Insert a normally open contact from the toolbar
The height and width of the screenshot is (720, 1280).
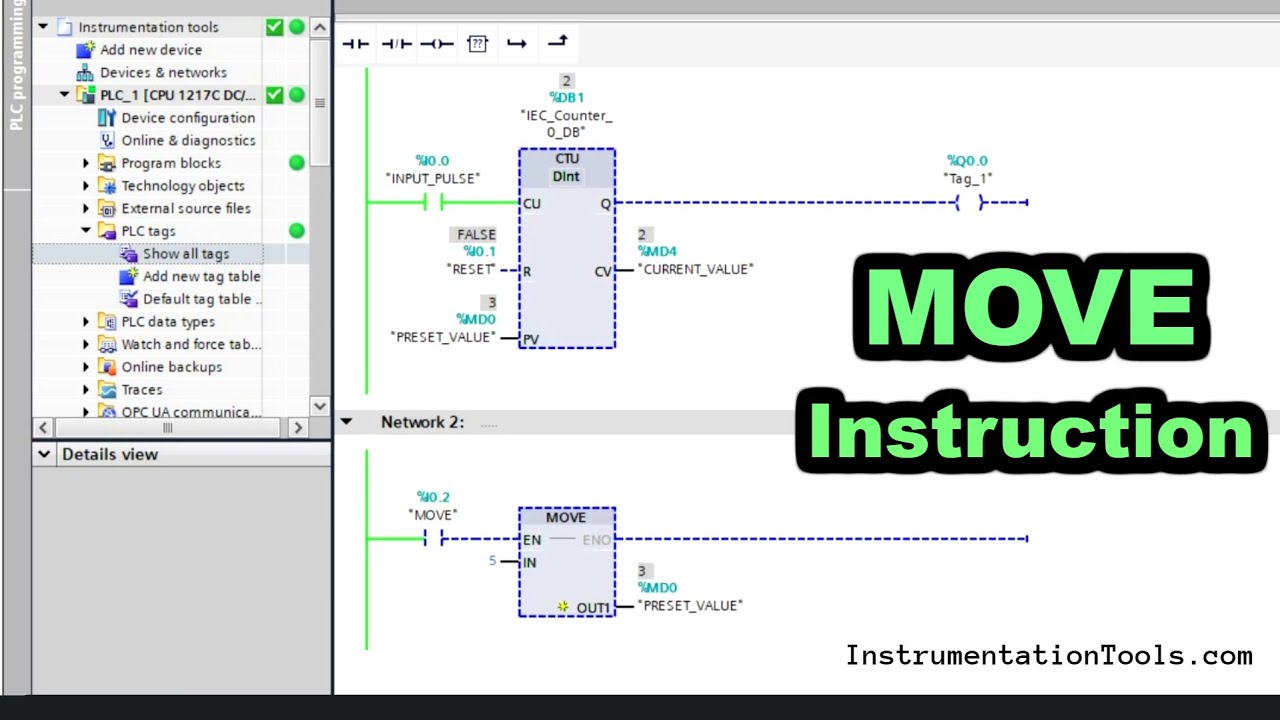pyautogui.click(x=356, y=43)
